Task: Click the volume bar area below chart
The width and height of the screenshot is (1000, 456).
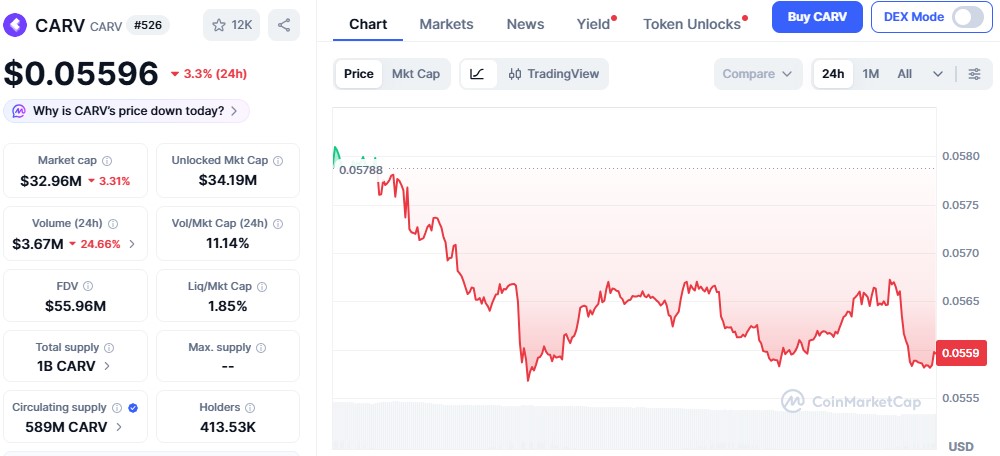Action: pyautogui.click(x=634, y=425)
